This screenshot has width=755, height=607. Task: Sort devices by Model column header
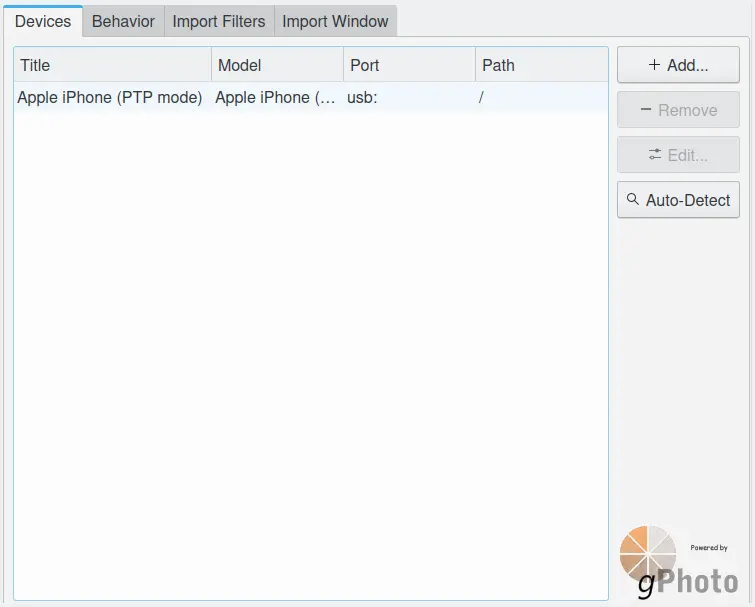click(277, 65)
